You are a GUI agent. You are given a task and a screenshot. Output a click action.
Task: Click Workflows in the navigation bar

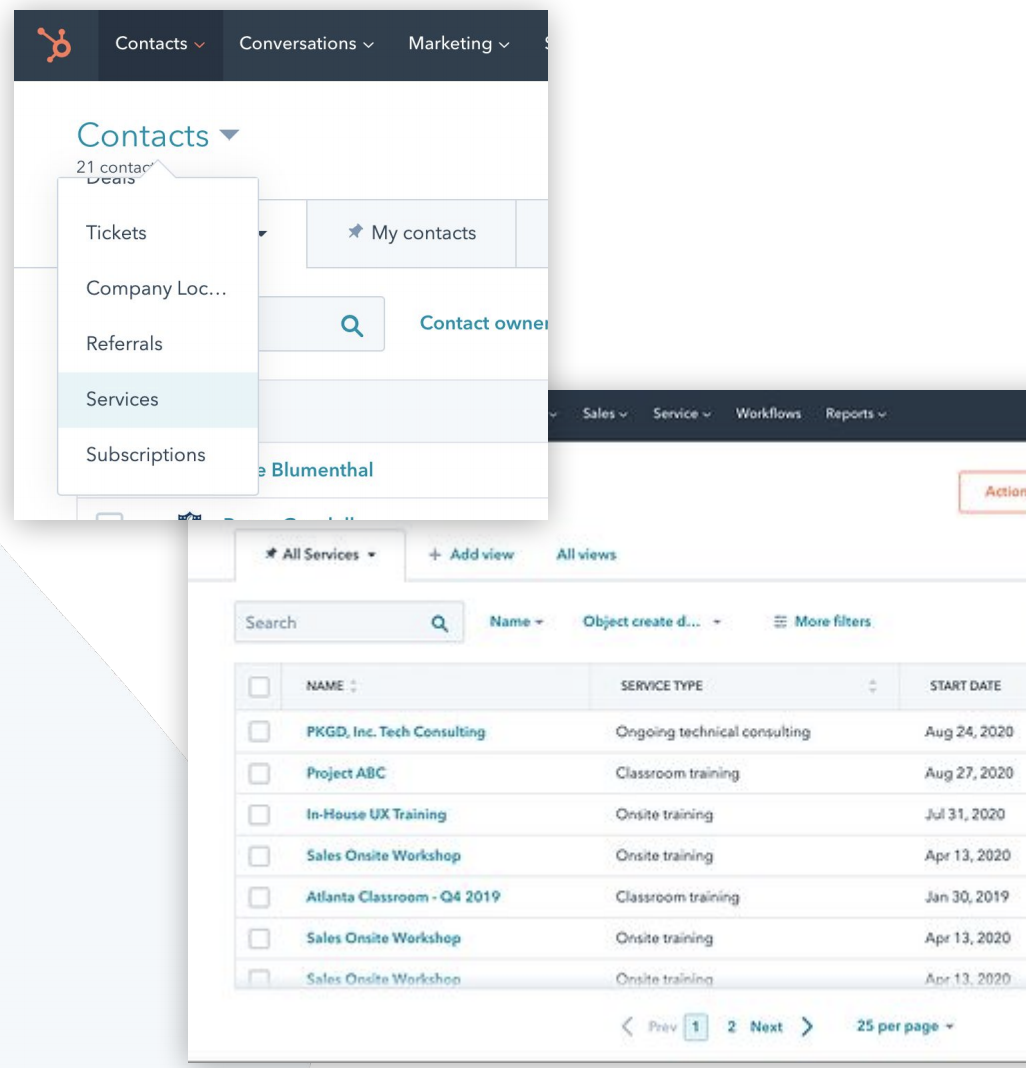(x=768, y=413)
